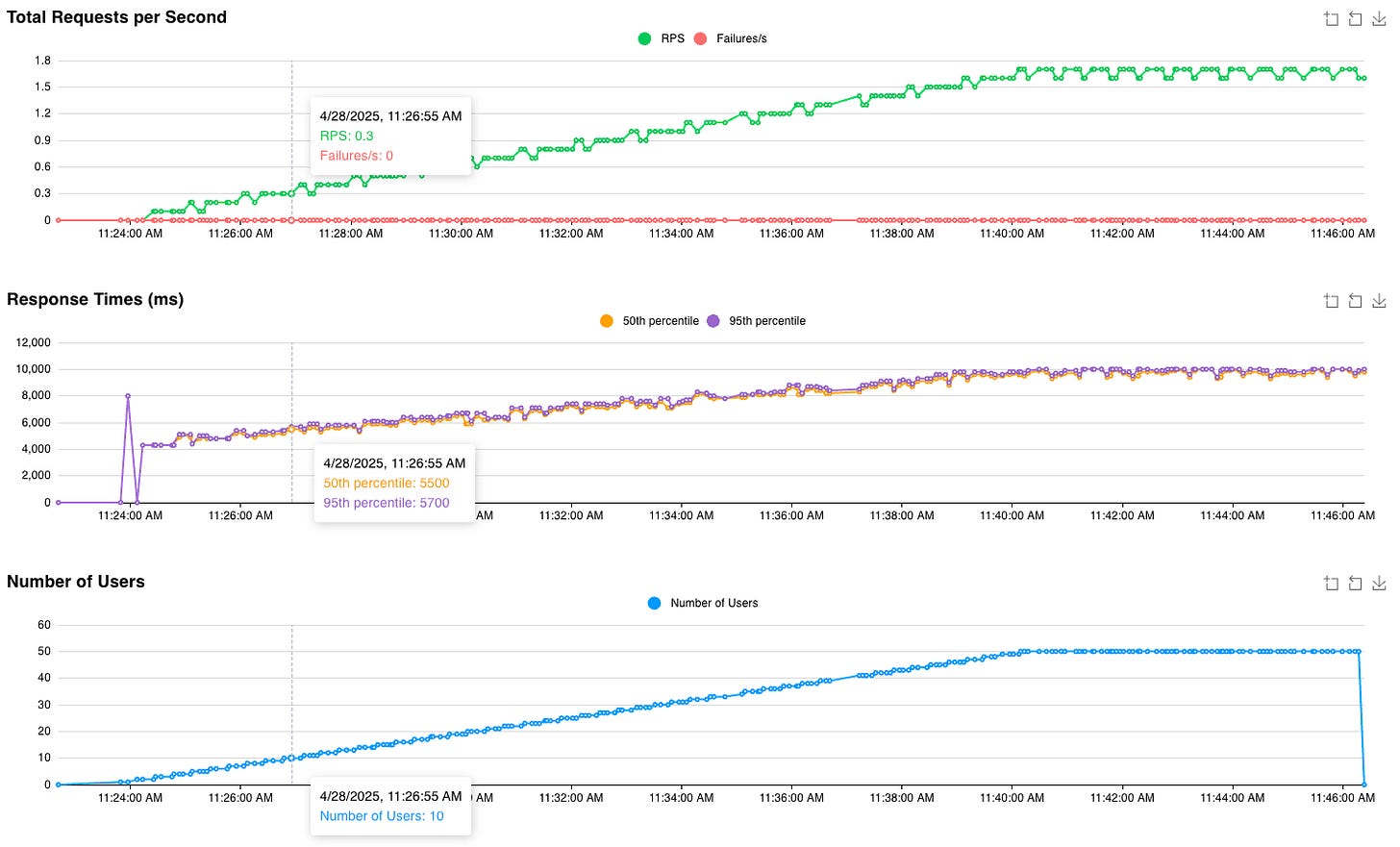Click the 12,000 y-axis label

[x=34, y=342]
